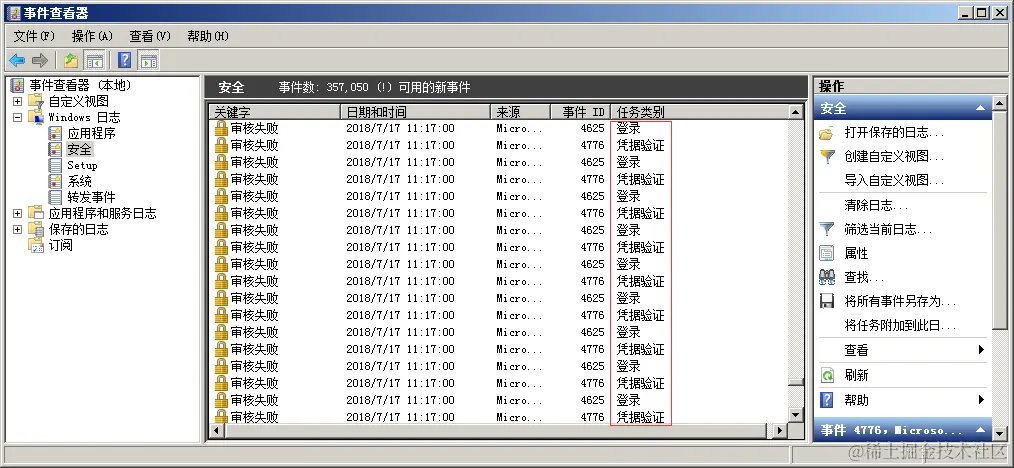Click the blue Help toolbar icon
Viewport: 1014px width, 468px height.
pos(125,61)
